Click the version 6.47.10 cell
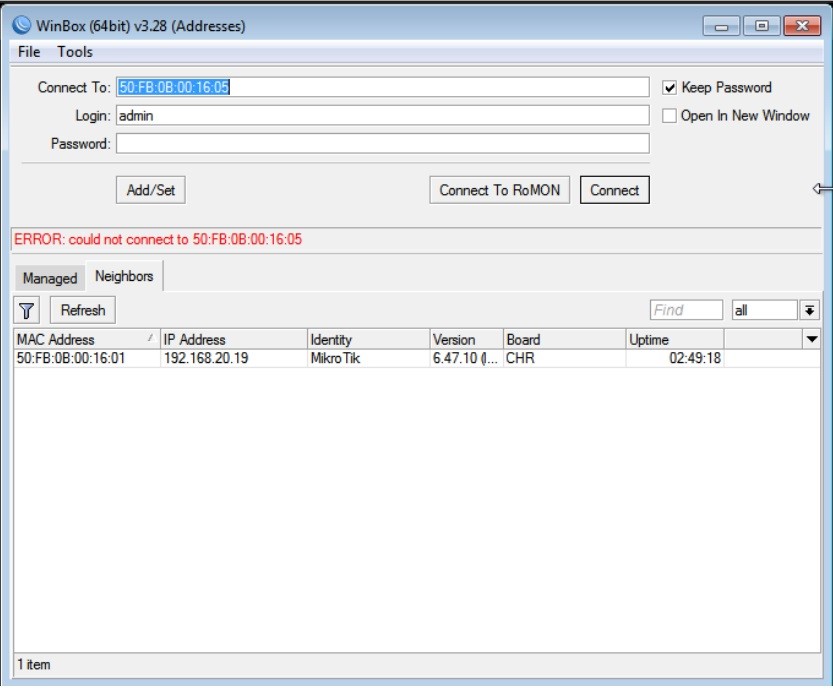Screen dimensions: 833x699 [466, 359]
